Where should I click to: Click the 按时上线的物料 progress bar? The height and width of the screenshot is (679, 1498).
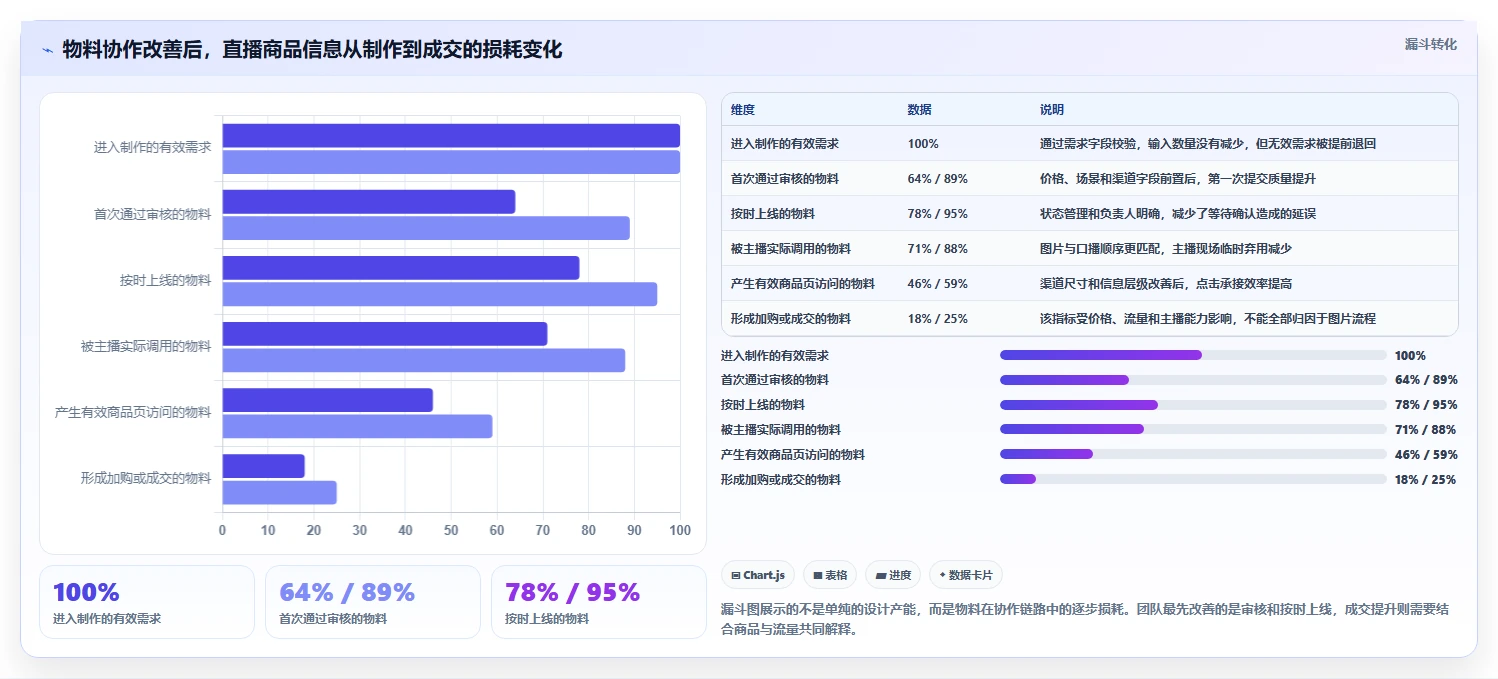[1193, 405]
